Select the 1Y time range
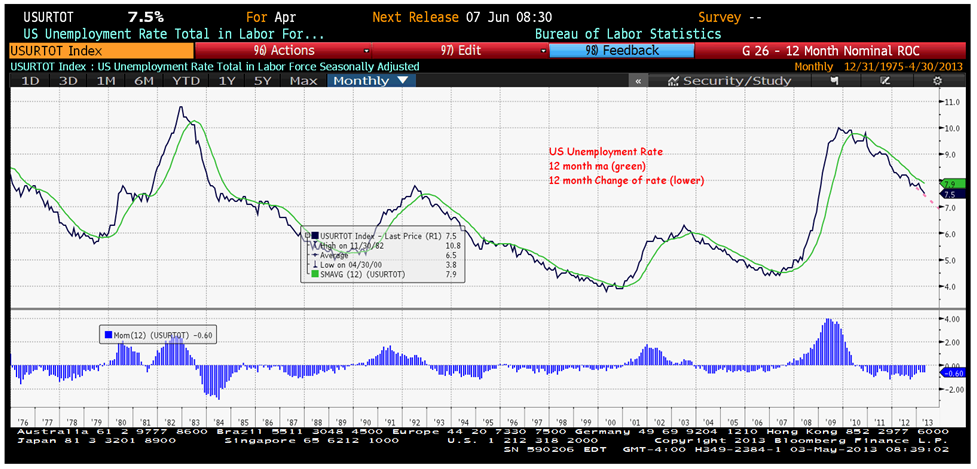The image size is (977, 469). pyautogui.click(x=228, y=80)
